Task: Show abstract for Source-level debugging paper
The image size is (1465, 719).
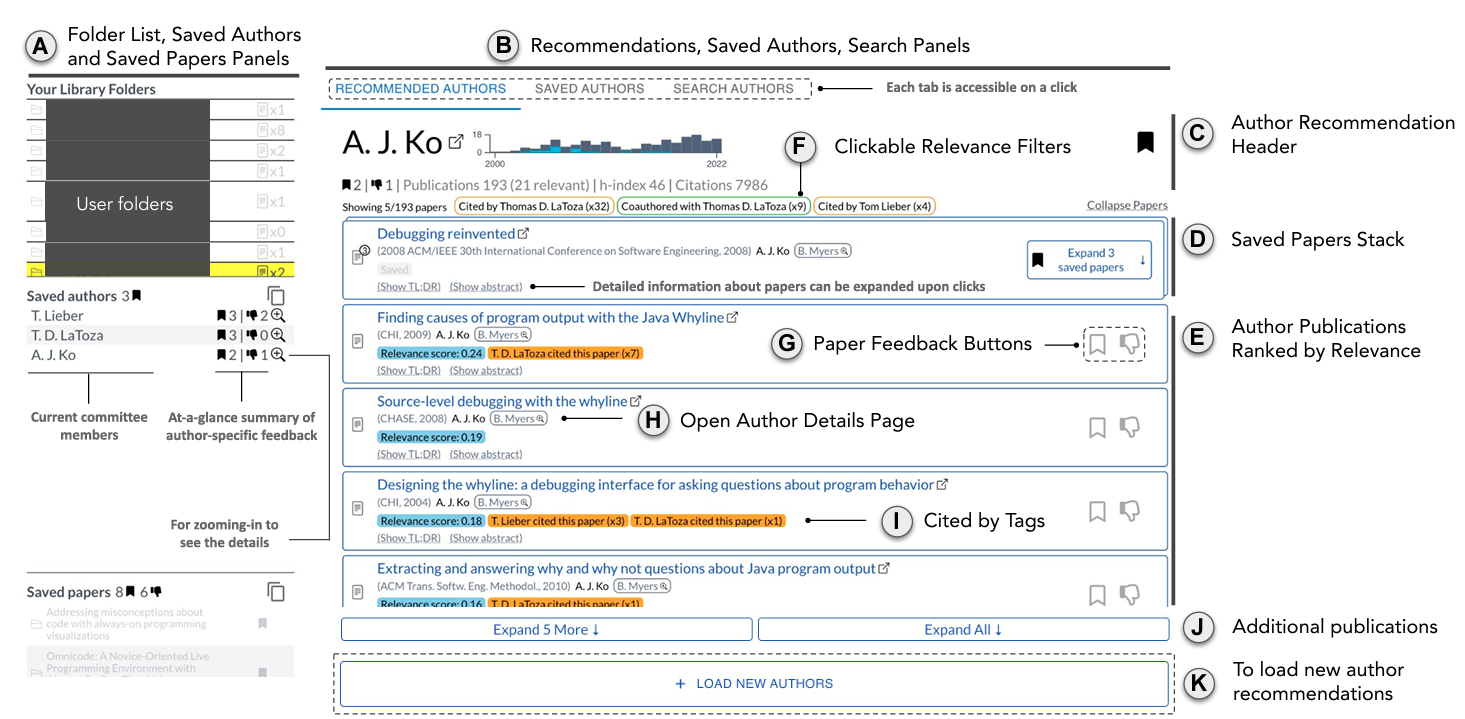Action: 486,454
